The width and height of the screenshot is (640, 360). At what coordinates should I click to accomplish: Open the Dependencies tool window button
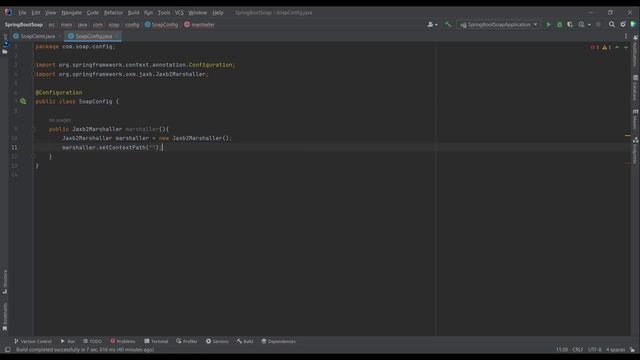[278, 341]
